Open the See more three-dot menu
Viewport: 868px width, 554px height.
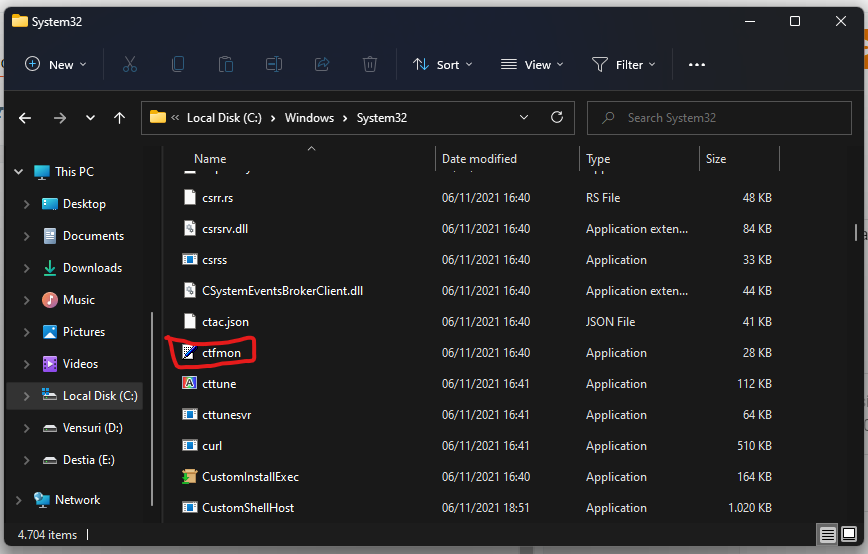696,65
